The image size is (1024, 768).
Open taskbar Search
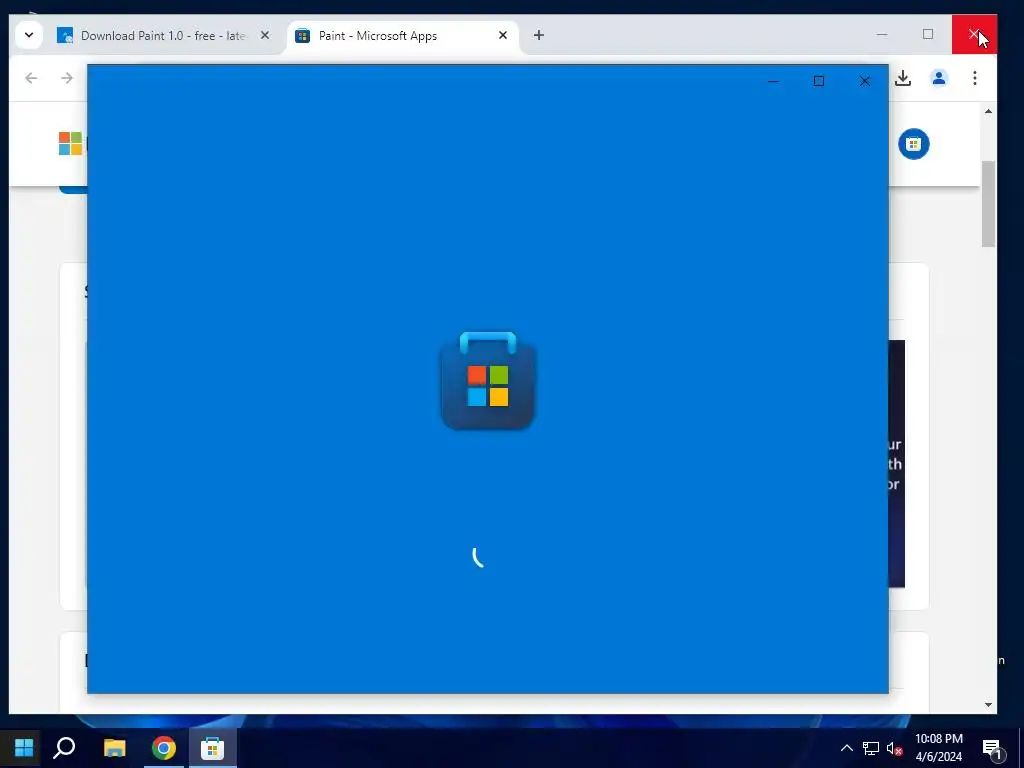click(x=64, y=747)
